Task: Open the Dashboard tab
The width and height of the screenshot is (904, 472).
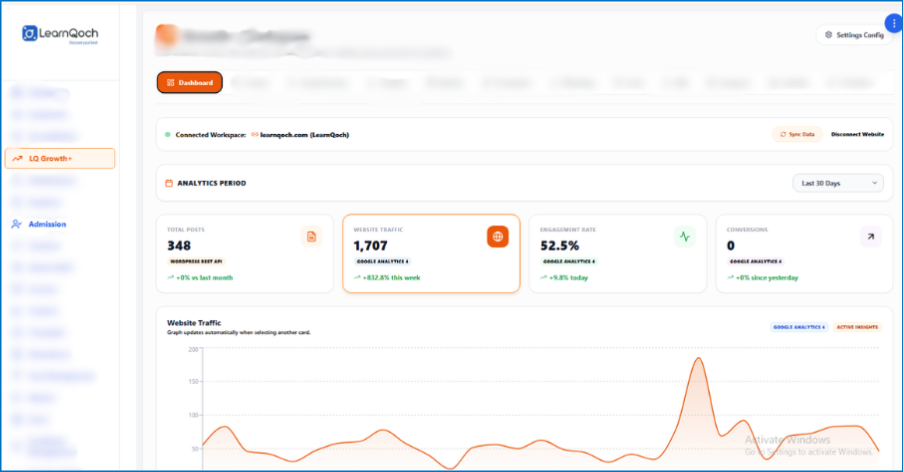Action: pyautogui.click(x=190, y=82)
